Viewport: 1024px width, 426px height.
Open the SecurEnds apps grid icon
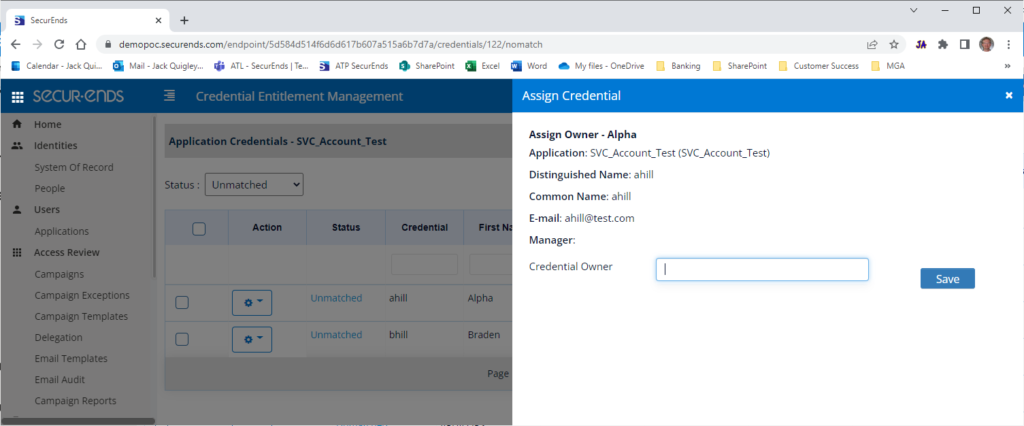click(18, 97)
